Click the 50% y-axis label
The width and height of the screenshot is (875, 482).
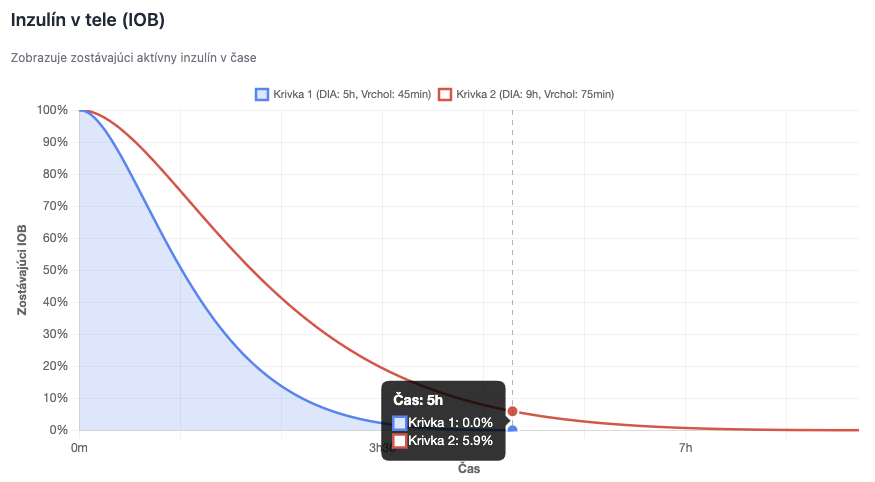point(54,270)
